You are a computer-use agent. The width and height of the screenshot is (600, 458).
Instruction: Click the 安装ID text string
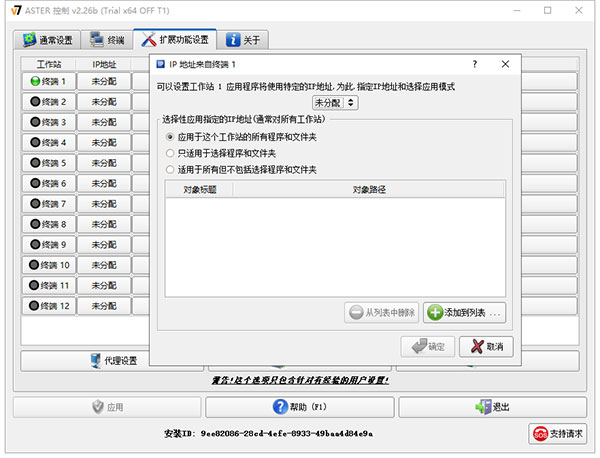(x=268, y=434)
